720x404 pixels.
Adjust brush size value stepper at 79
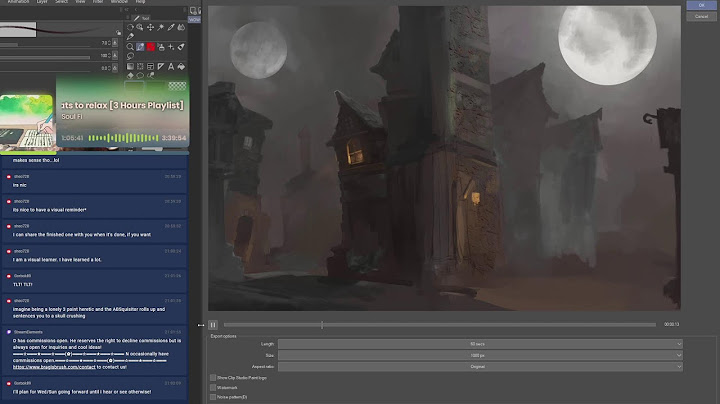point(109,43)
